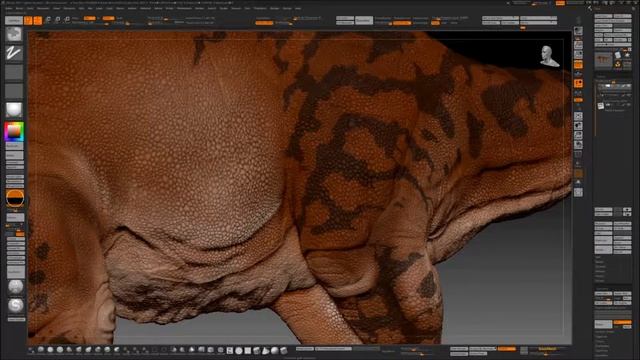Click the orange recycle icon in Tool palette
The height and width of the screenshot is (360, 640).
618,64
